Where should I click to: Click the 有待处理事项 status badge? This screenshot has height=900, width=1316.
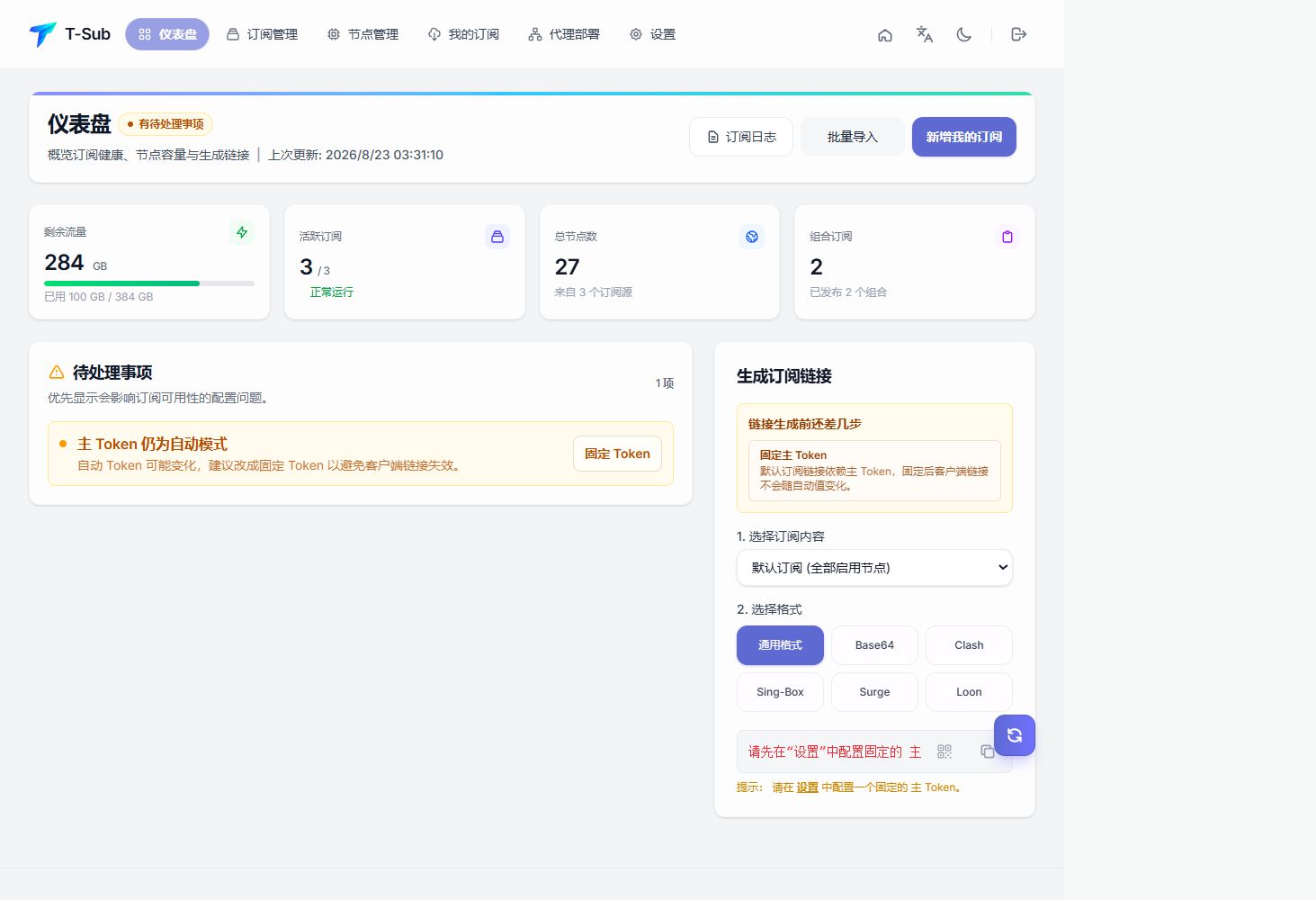166,124
